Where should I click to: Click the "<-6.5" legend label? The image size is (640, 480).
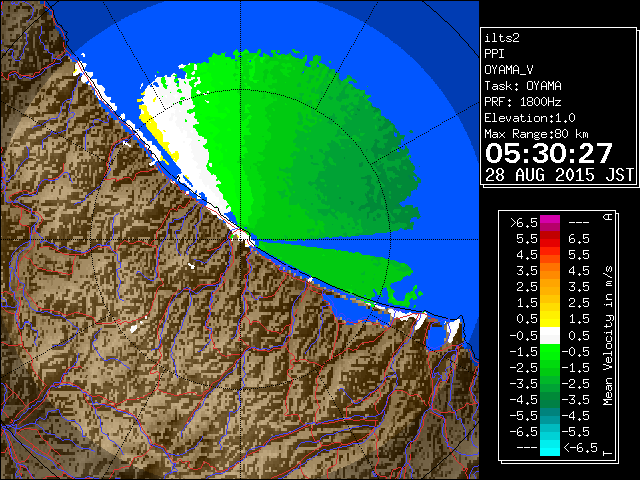(580, 448)
